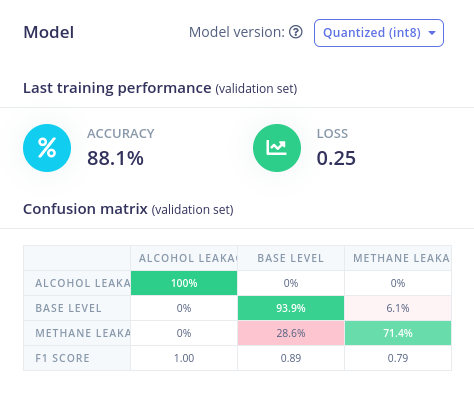Click the 0.25 loss value

point(336,158)
